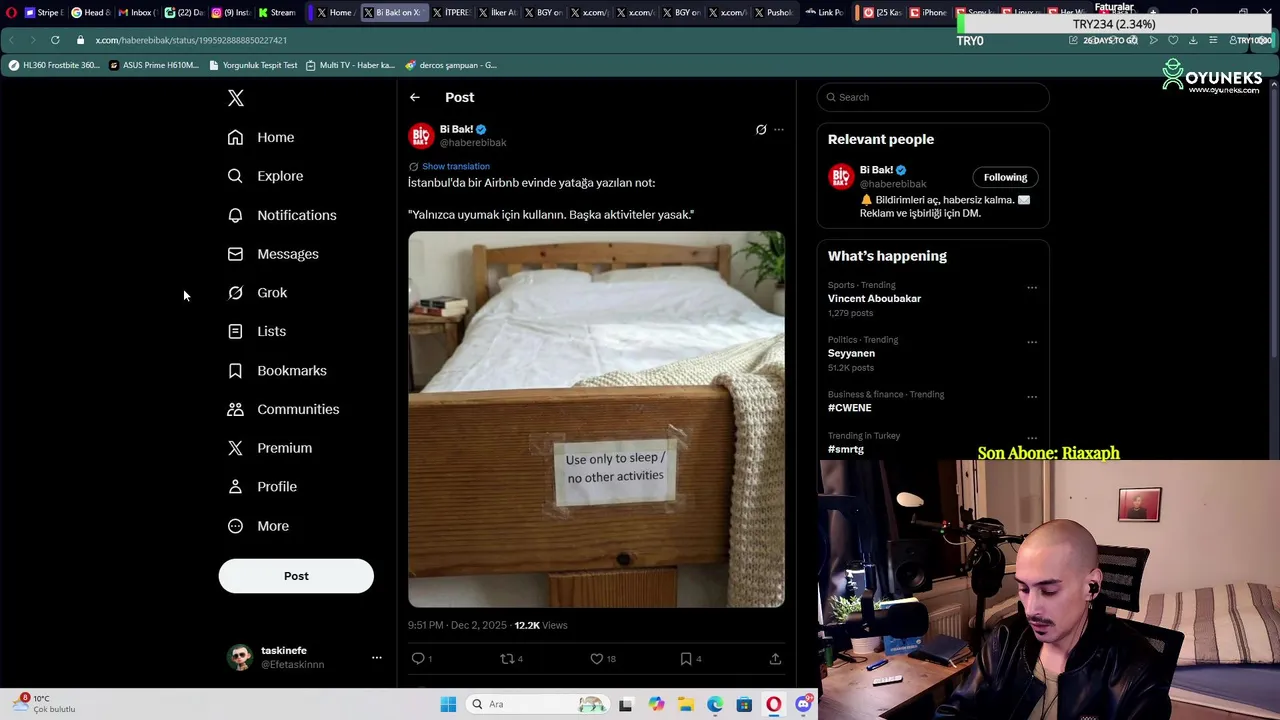
Task: Switch to the Stripe browser tab
Action: pos(42,13)
